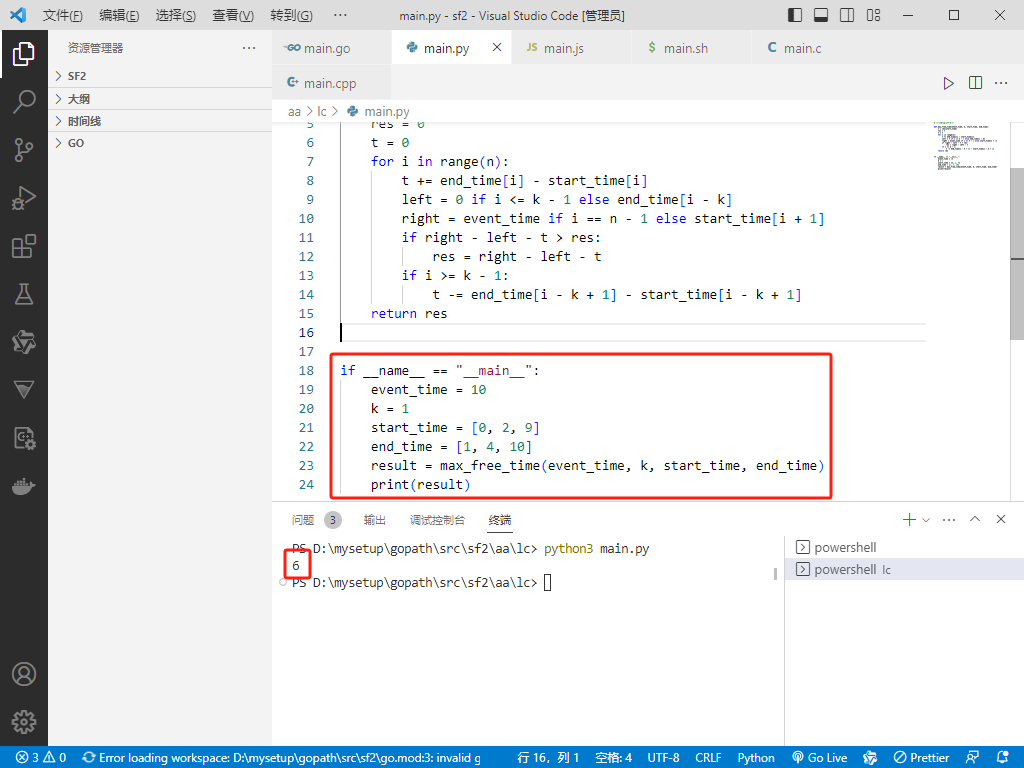Close the main.py editor tab

[x=497, y=47]
